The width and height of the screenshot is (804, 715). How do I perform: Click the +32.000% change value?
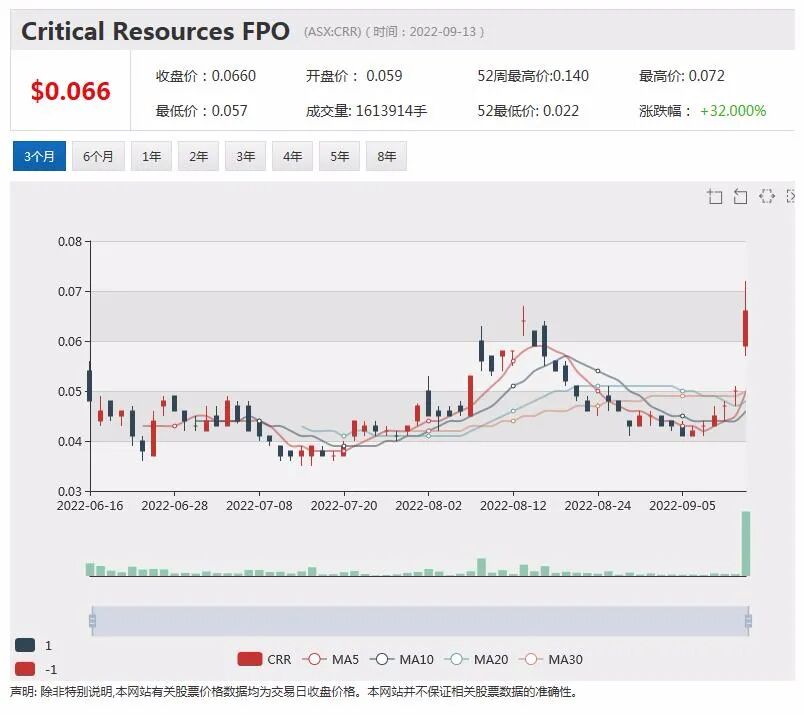pos(733,111)
